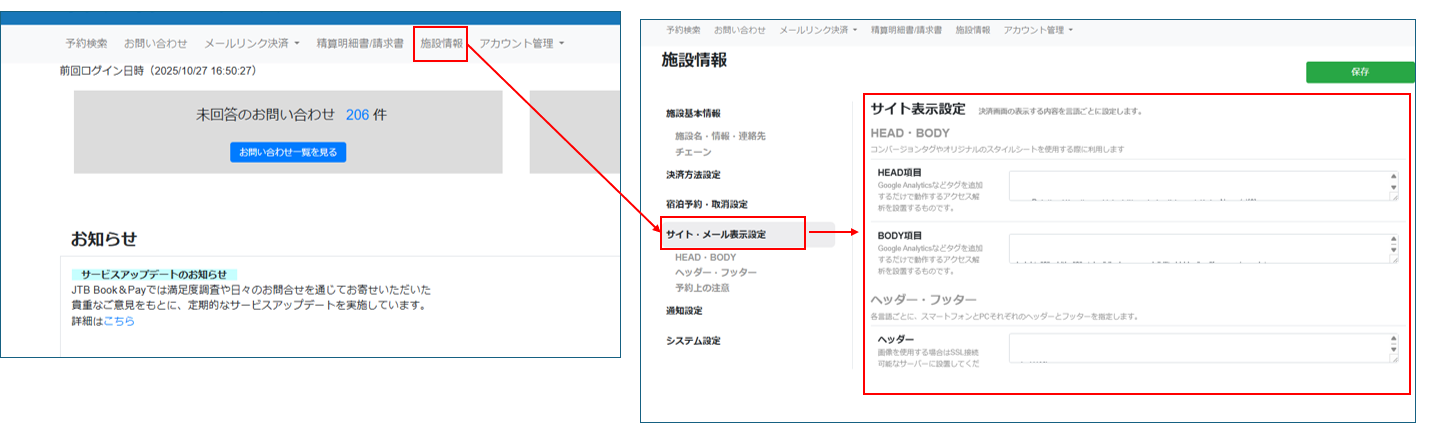Image resolution: width=1434 pixels, height=442 pixels.
Task: Click the BODY項目 text area's down arrow
Action: point(1393,252)
